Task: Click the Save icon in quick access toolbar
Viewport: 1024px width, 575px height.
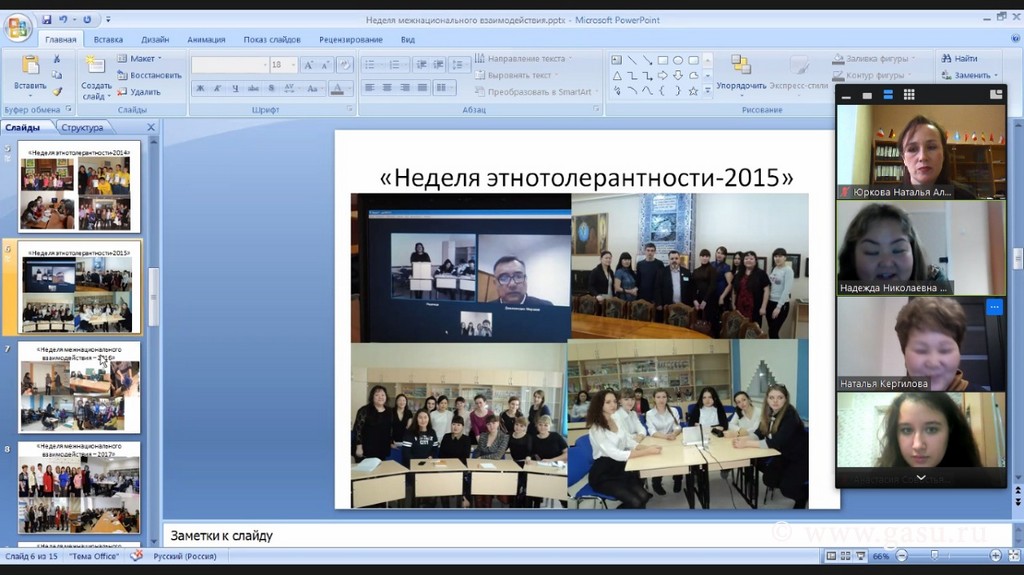Action: coord(46,19)
